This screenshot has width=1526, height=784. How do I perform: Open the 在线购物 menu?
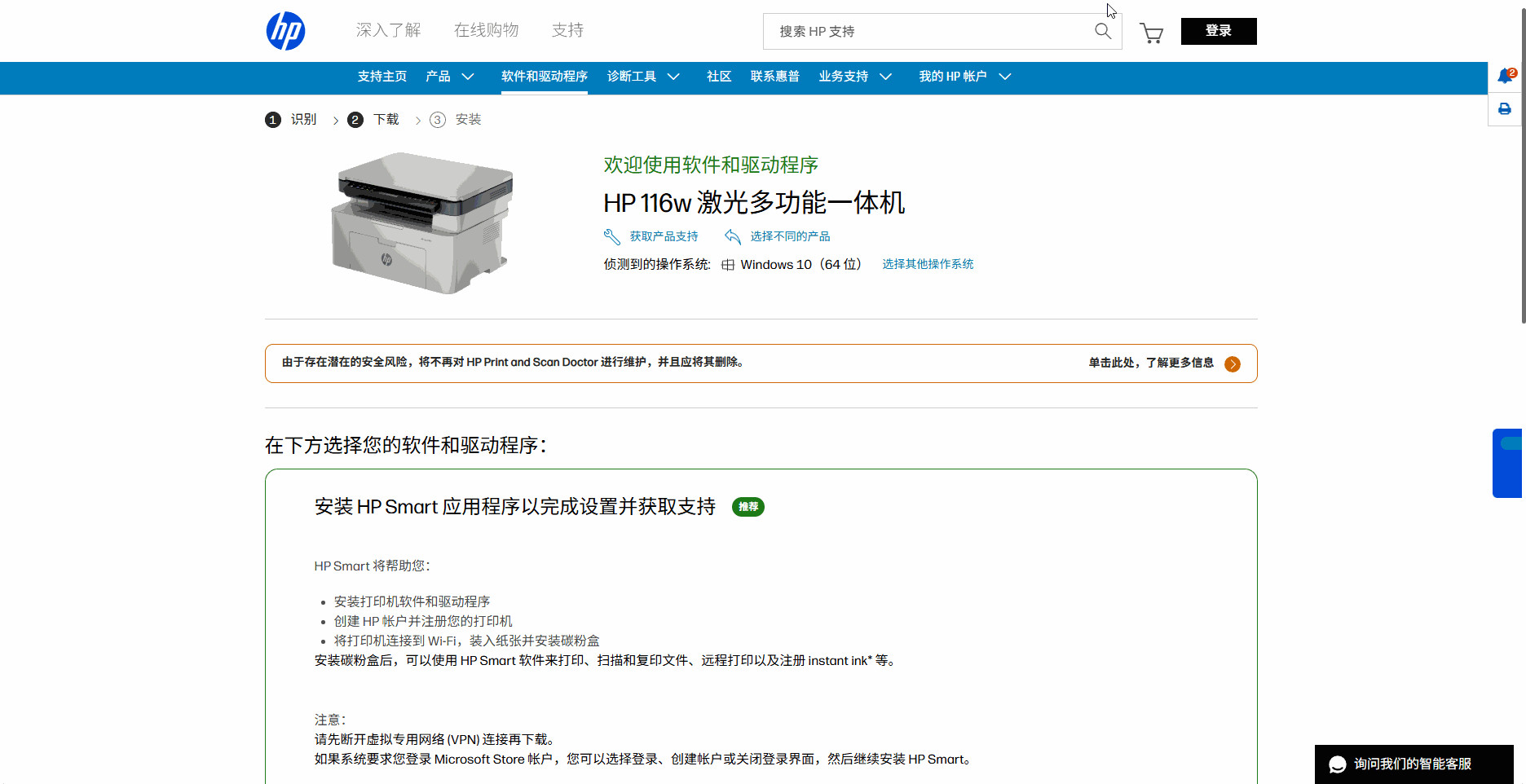pos(486,30)
